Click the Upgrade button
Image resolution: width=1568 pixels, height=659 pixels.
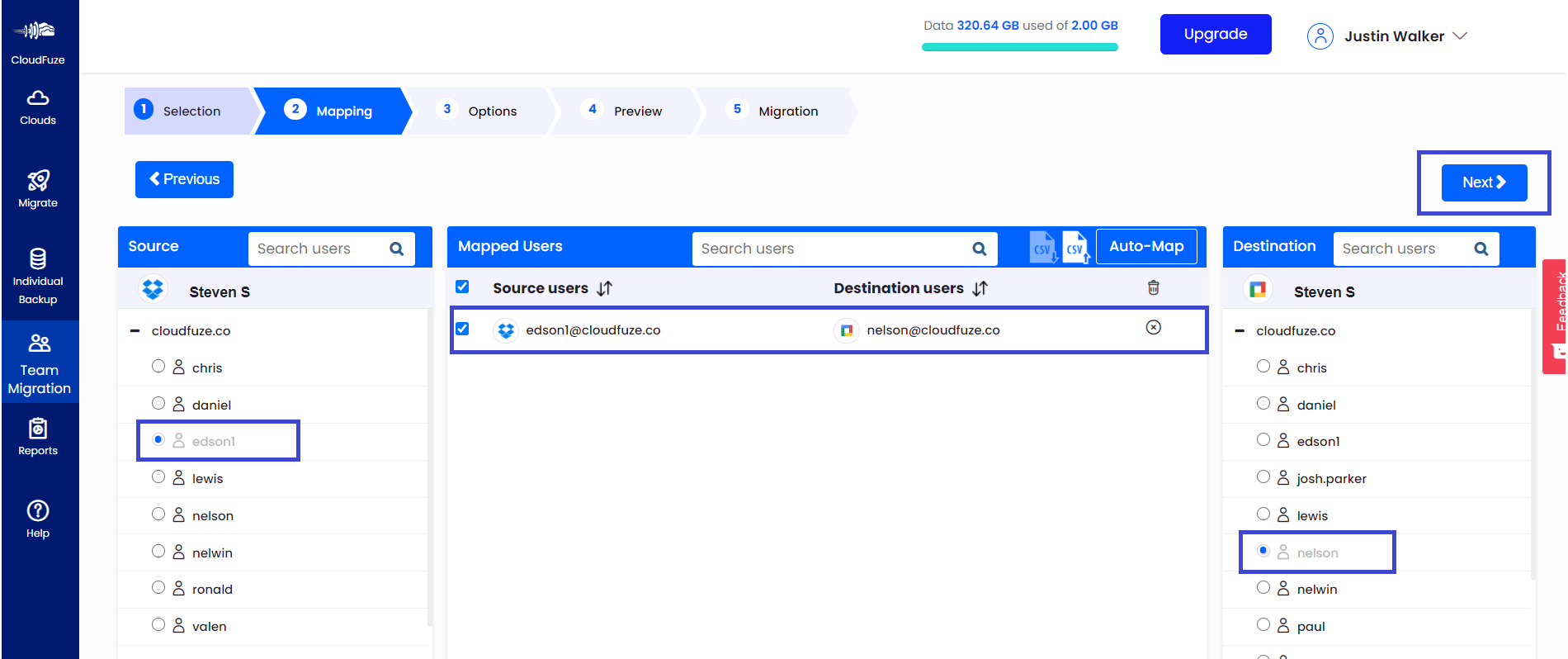1216,34
